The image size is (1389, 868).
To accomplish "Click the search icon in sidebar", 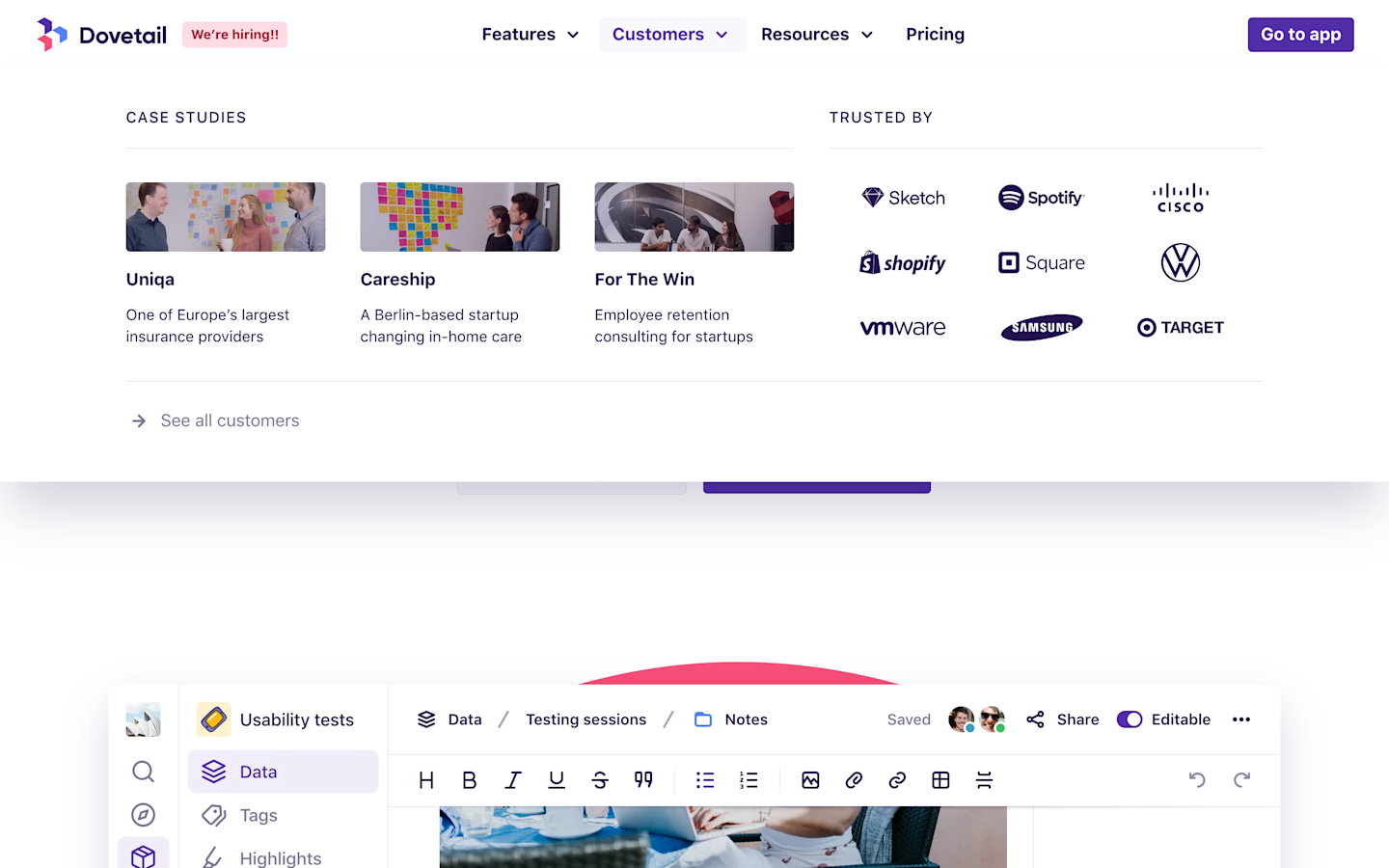I will [x=143, y=772].
